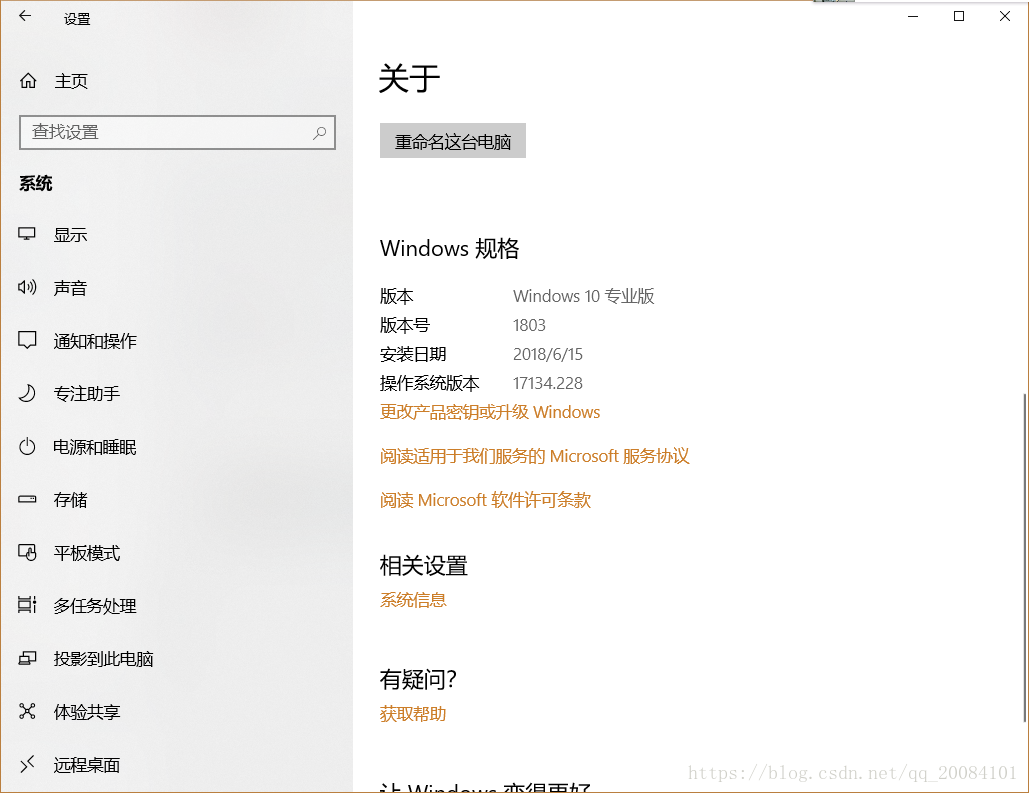
Task: Click the version text Windows 10 专业版
Action: (x=583, y=296)
